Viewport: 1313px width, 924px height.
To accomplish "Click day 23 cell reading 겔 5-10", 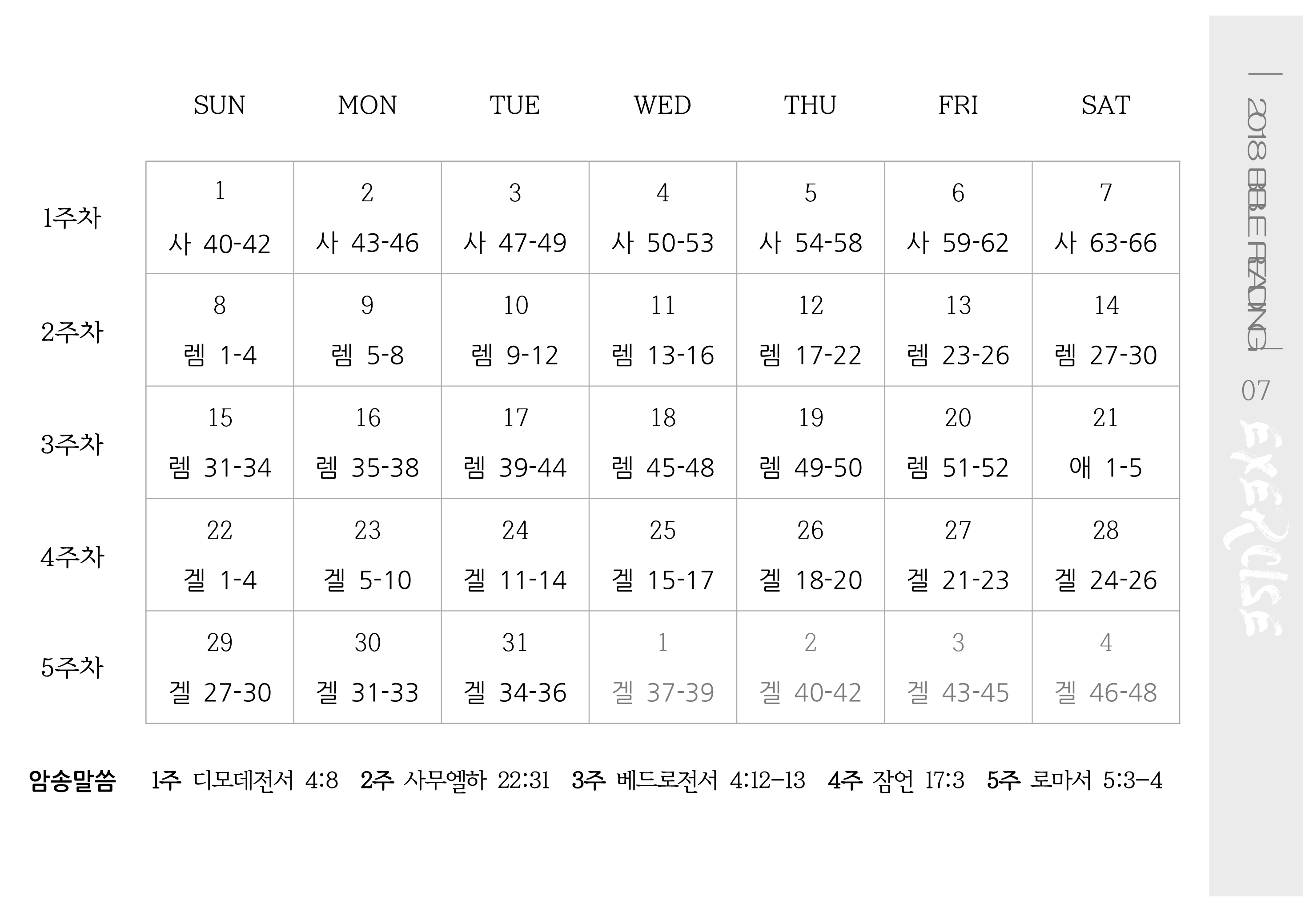I will pyautogui.click(x=367, y=555).
